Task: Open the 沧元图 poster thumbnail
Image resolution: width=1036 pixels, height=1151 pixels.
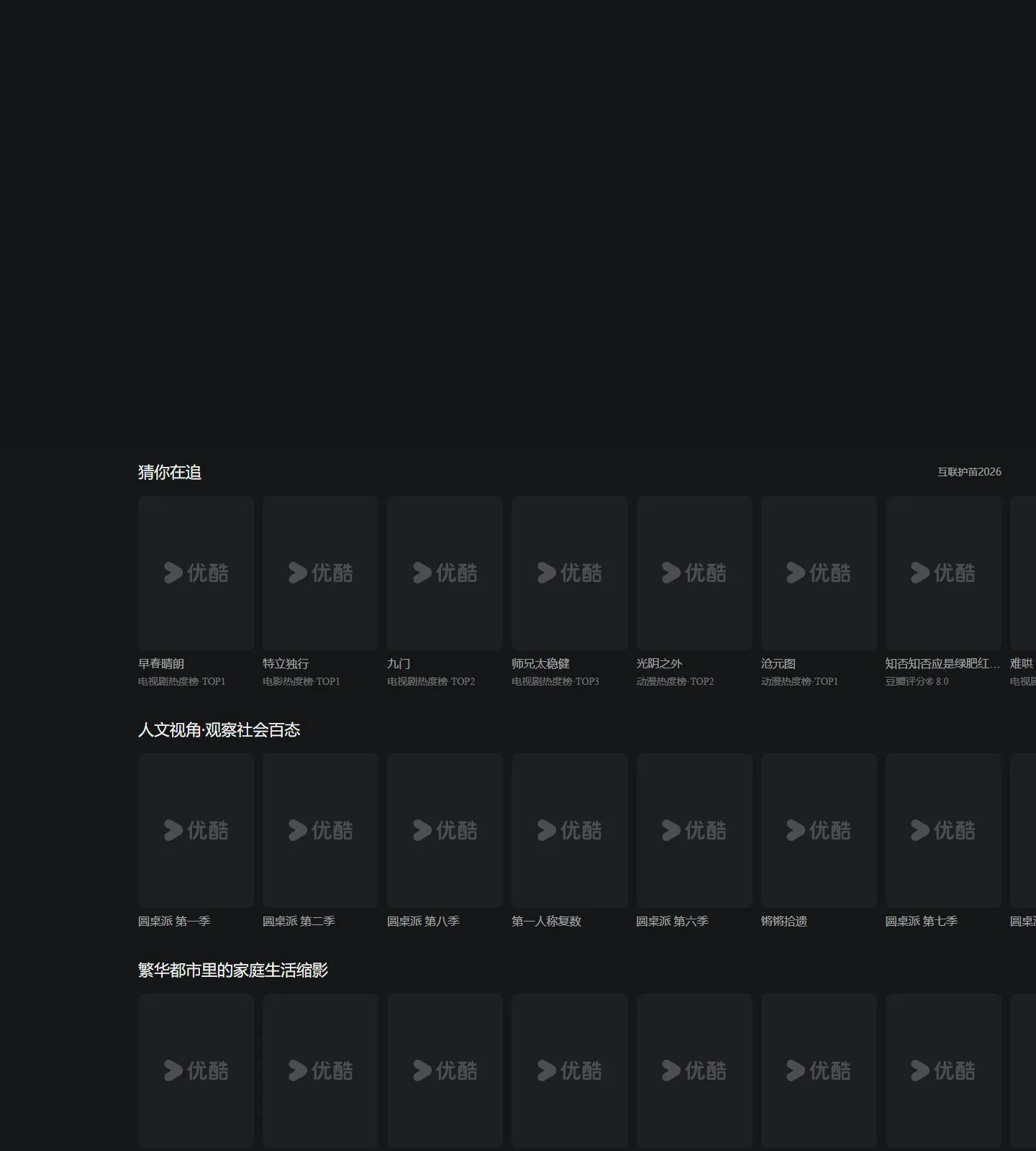Action: [x=819, y=573]
